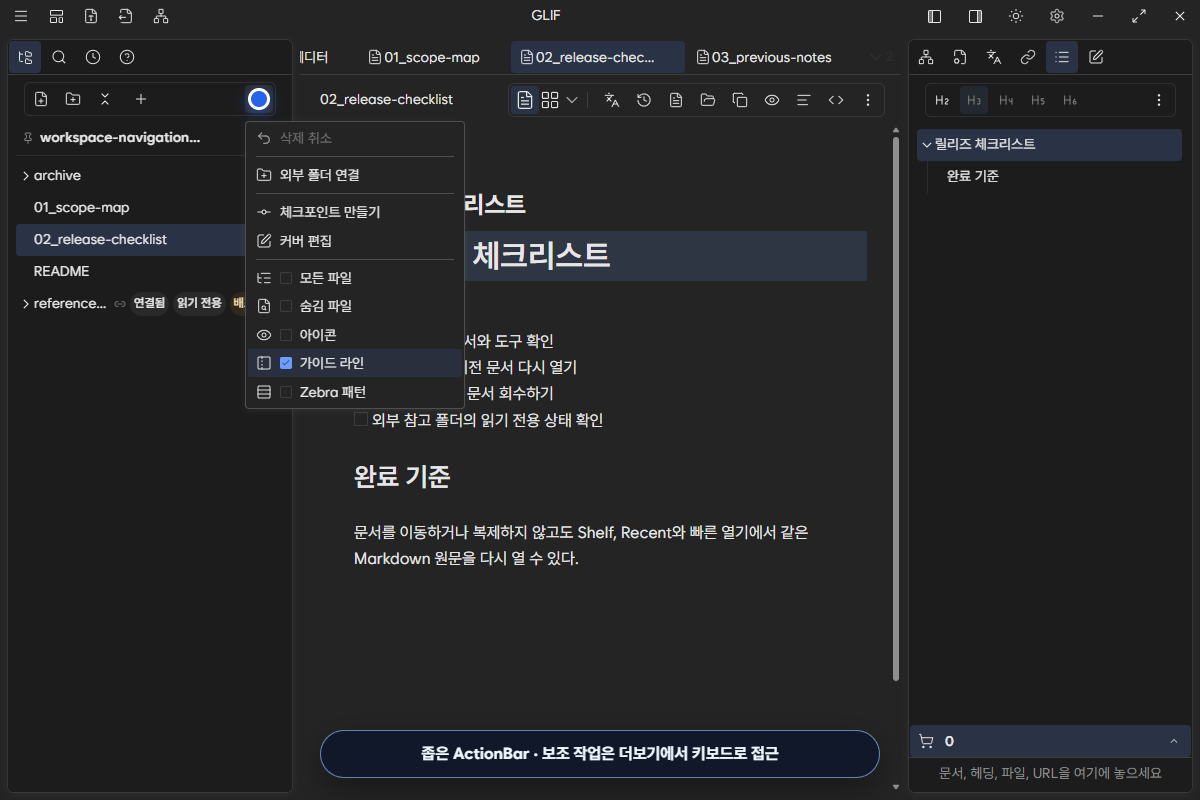
Task: Toggle the H5 heading level filter
Action: tap(1038, 100)
